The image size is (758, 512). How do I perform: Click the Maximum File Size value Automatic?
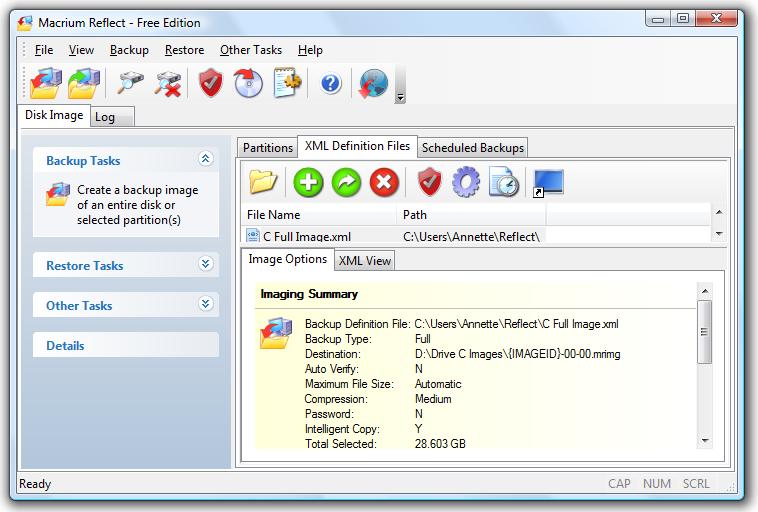click(x=438, y=384)
